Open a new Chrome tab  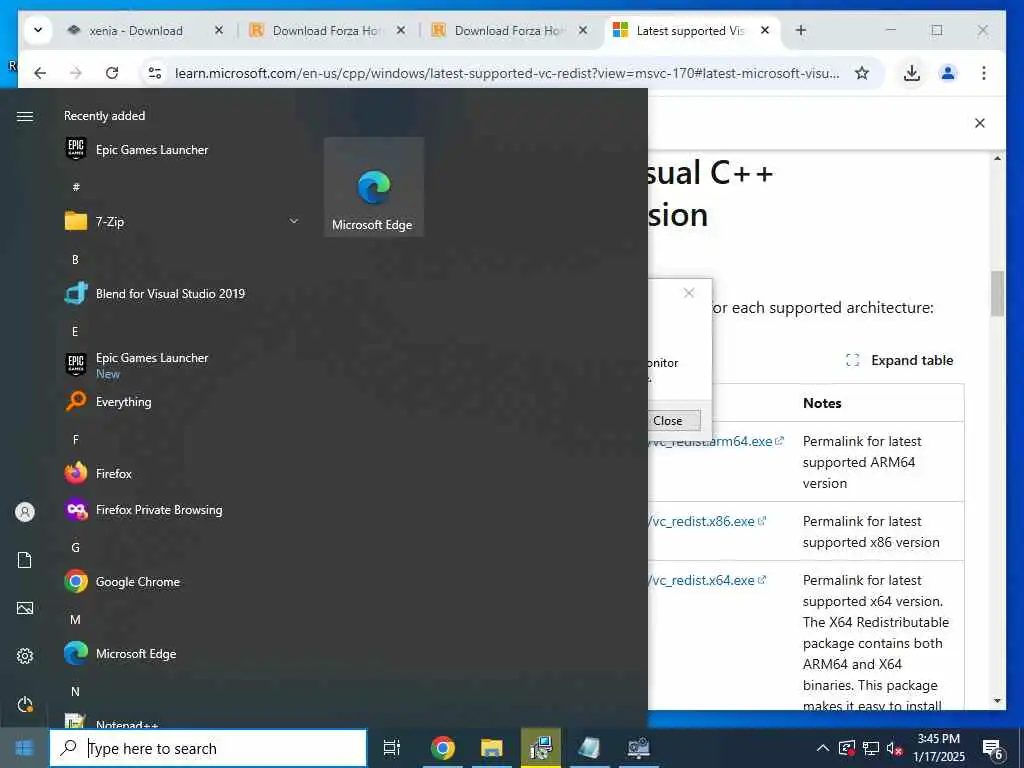(x=801, y=31)
